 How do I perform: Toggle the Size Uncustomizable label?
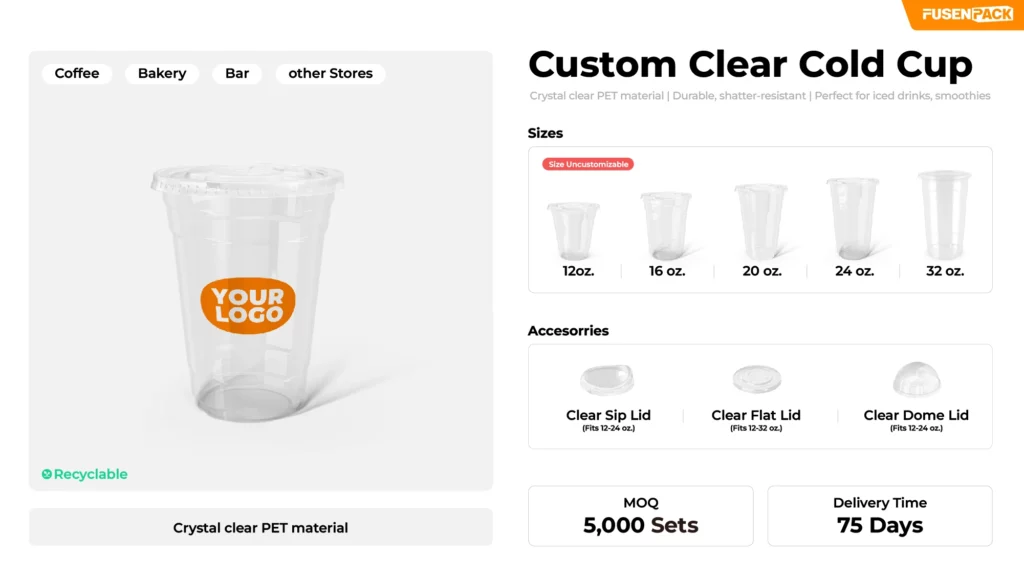tap(587, 164)
